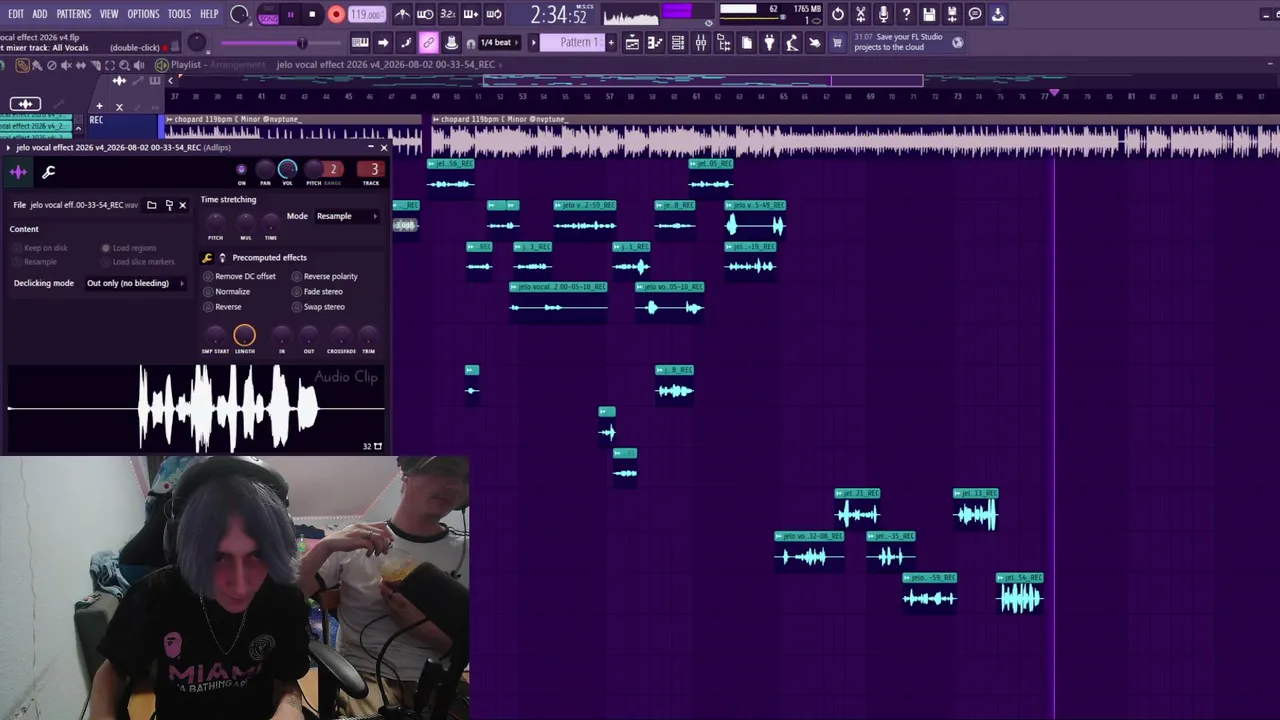Open the chat bubble icon

click(975, 14)
